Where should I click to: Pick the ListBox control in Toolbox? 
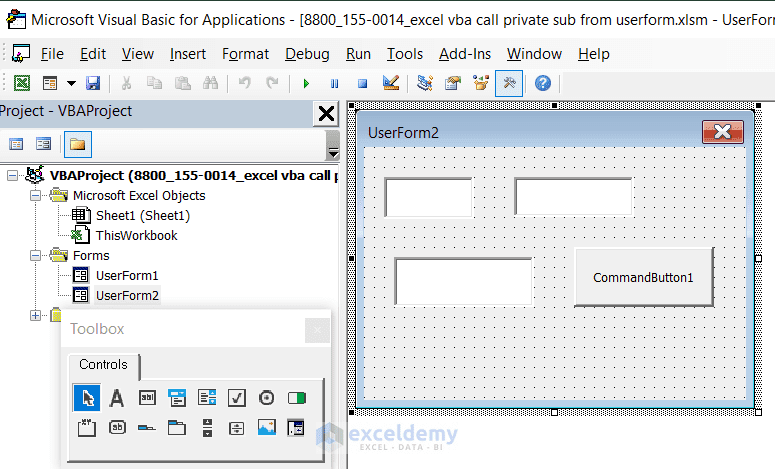tap(207, 397)
